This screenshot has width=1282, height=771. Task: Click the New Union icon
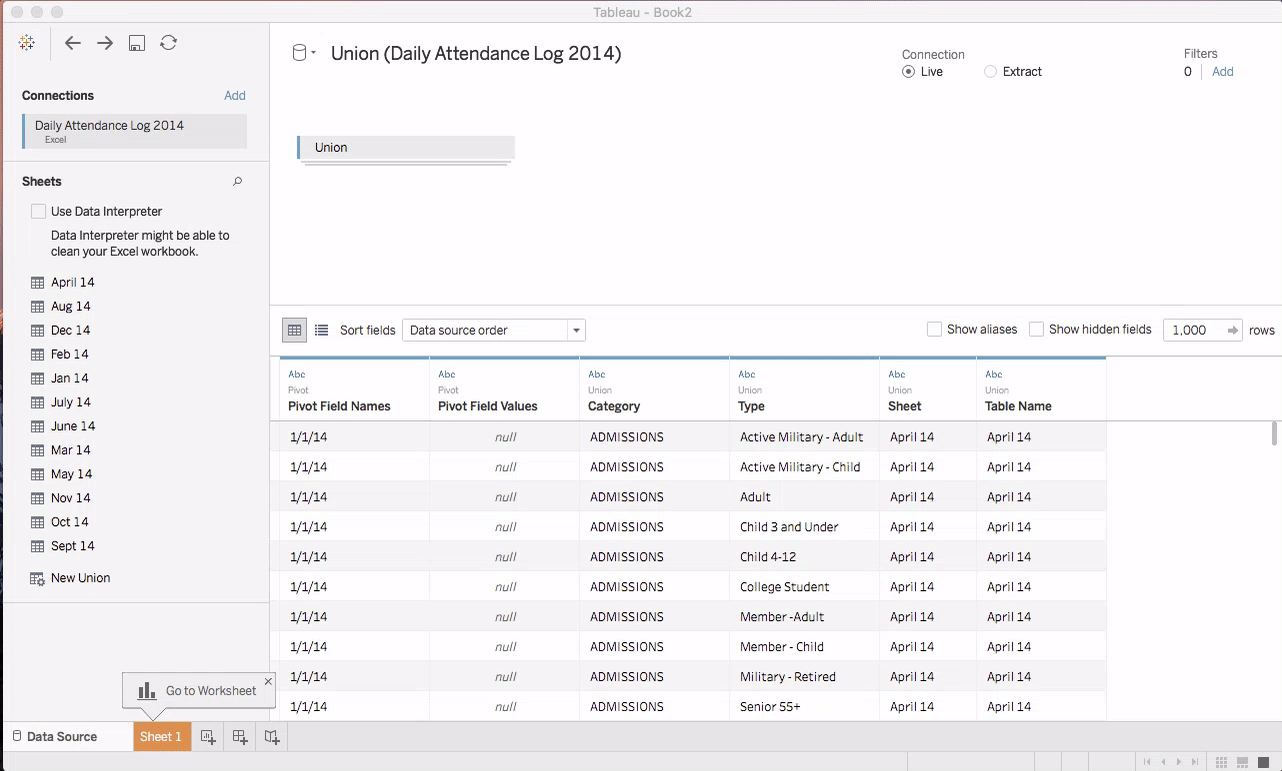click(x=38, y=579)
